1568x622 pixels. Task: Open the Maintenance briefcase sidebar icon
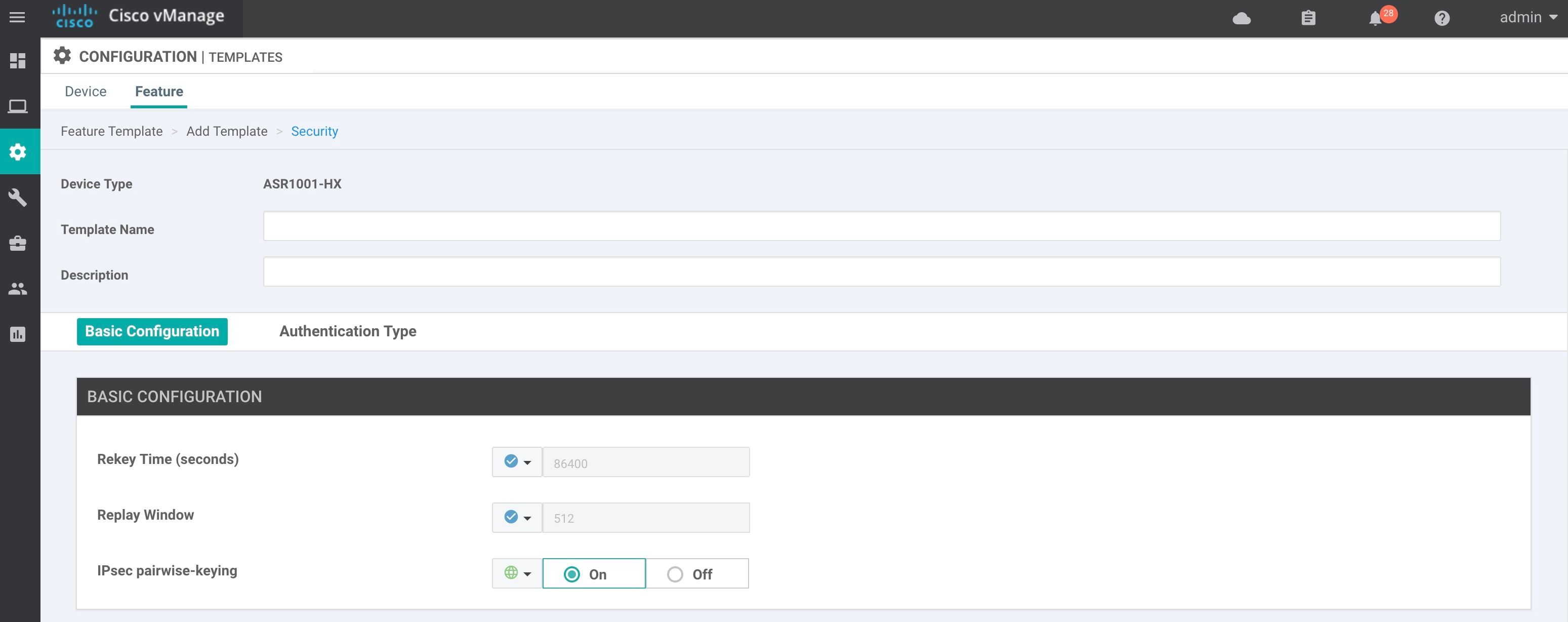pyautogui.click(x=18, y=243)
